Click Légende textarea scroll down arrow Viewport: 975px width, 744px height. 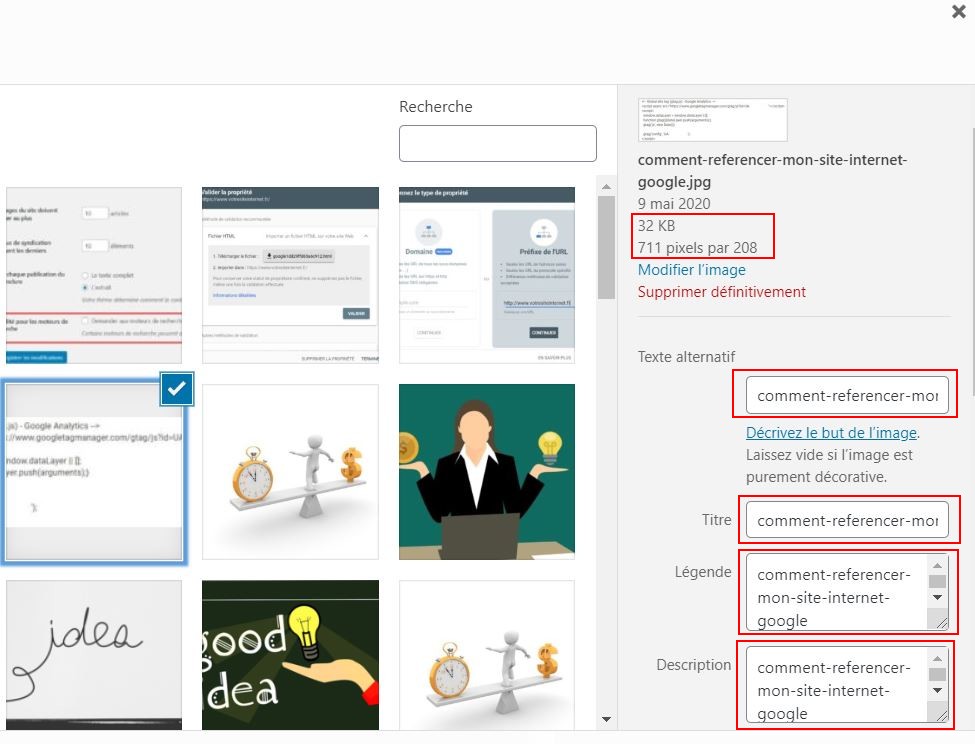(937, 597)
